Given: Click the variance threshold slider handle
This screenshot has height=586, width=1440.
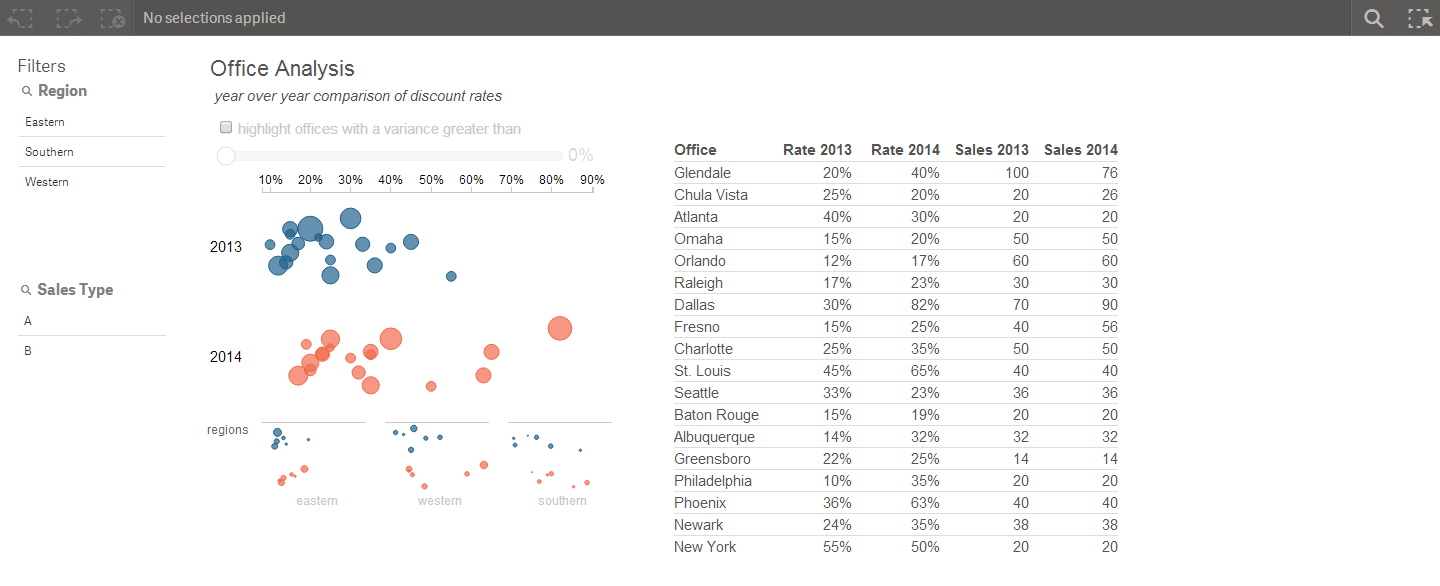Looking at the screenshot, I should [x=225, y=155].
